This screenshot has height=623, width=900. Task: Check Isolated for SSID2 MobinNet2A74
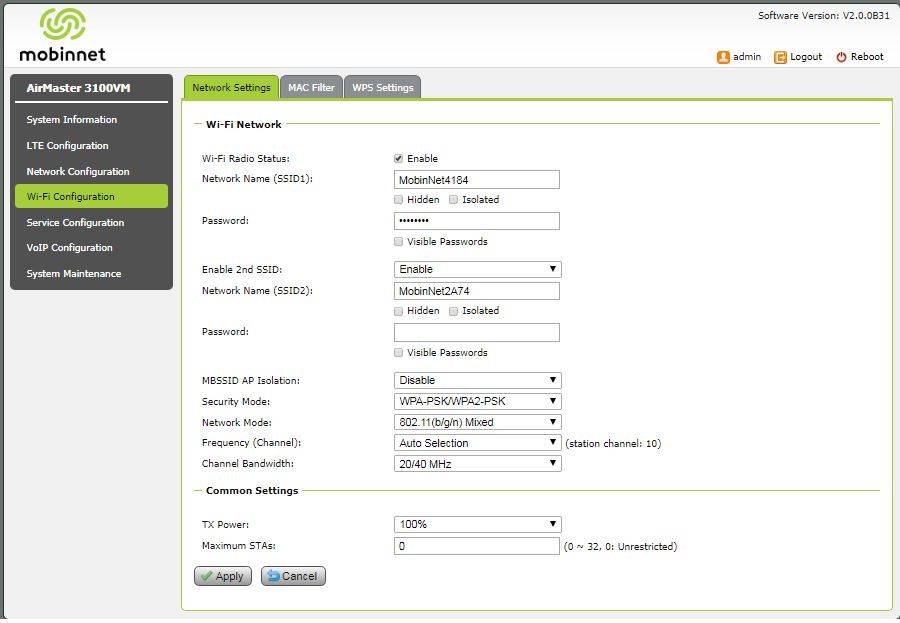pos(453,311)
